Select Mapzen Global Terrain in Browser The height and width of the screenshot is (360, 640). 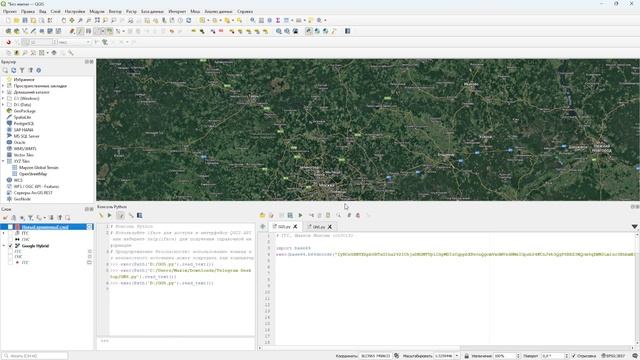(39, 168)
